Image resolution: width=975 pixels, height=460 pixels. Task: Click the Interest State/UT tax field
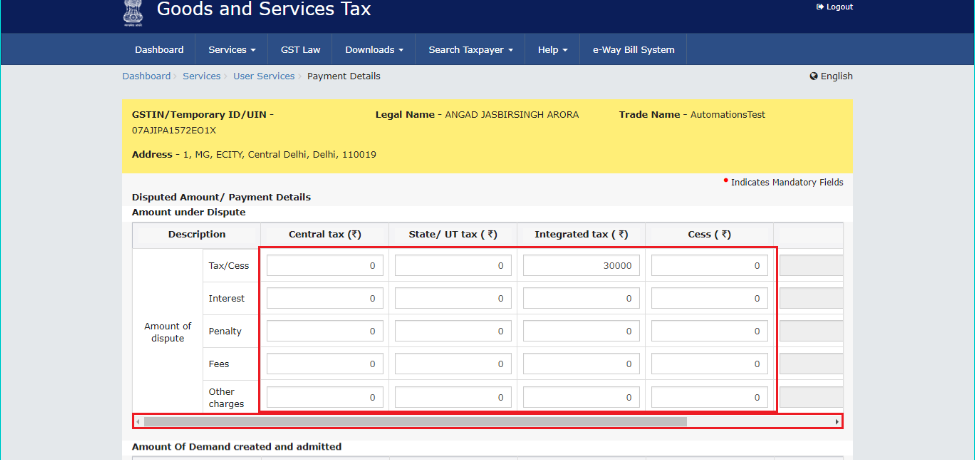[453, 298]
